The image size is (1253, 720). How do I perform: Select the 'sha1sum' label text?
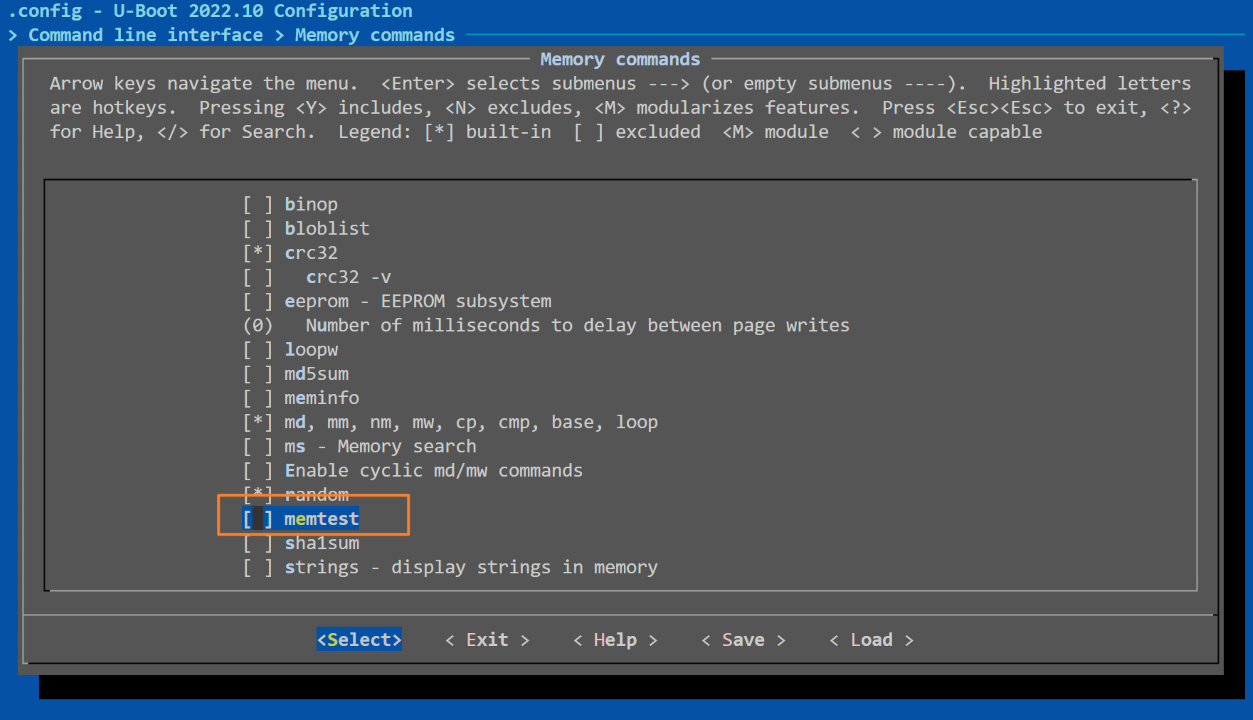click(322, 543)
